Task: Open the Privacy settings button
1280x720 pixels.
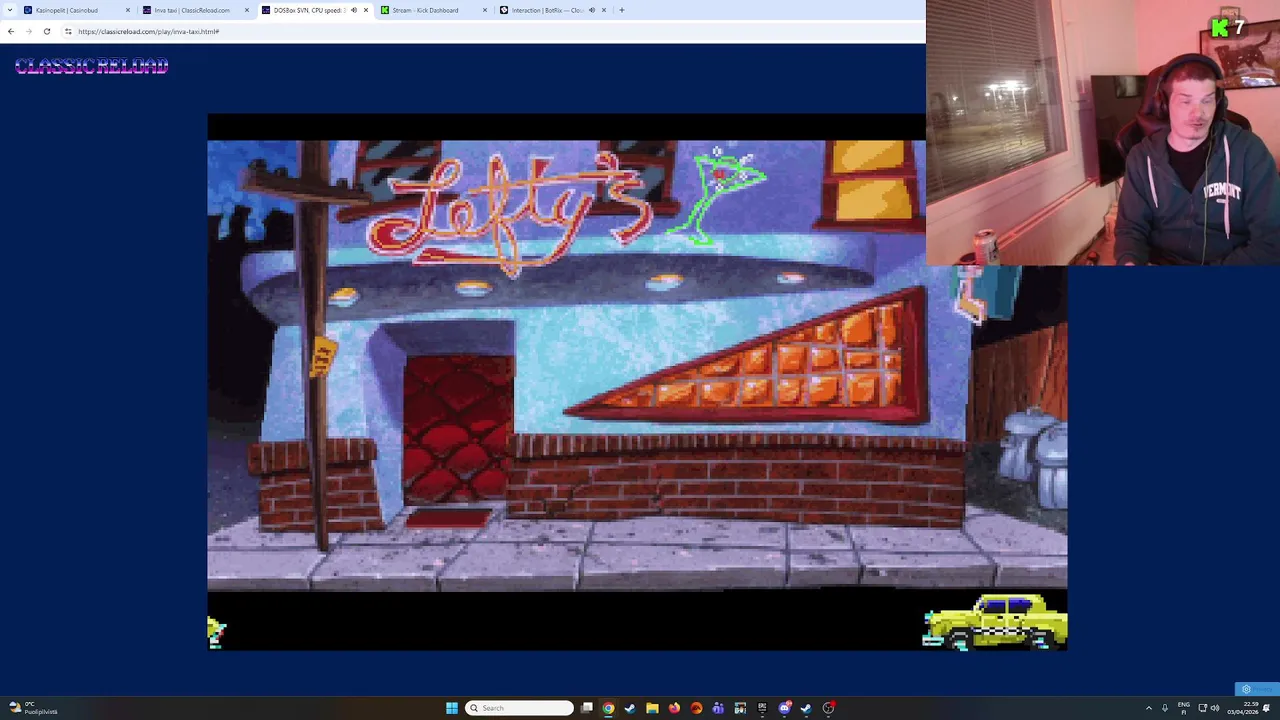Action: tap(1256, 689)
